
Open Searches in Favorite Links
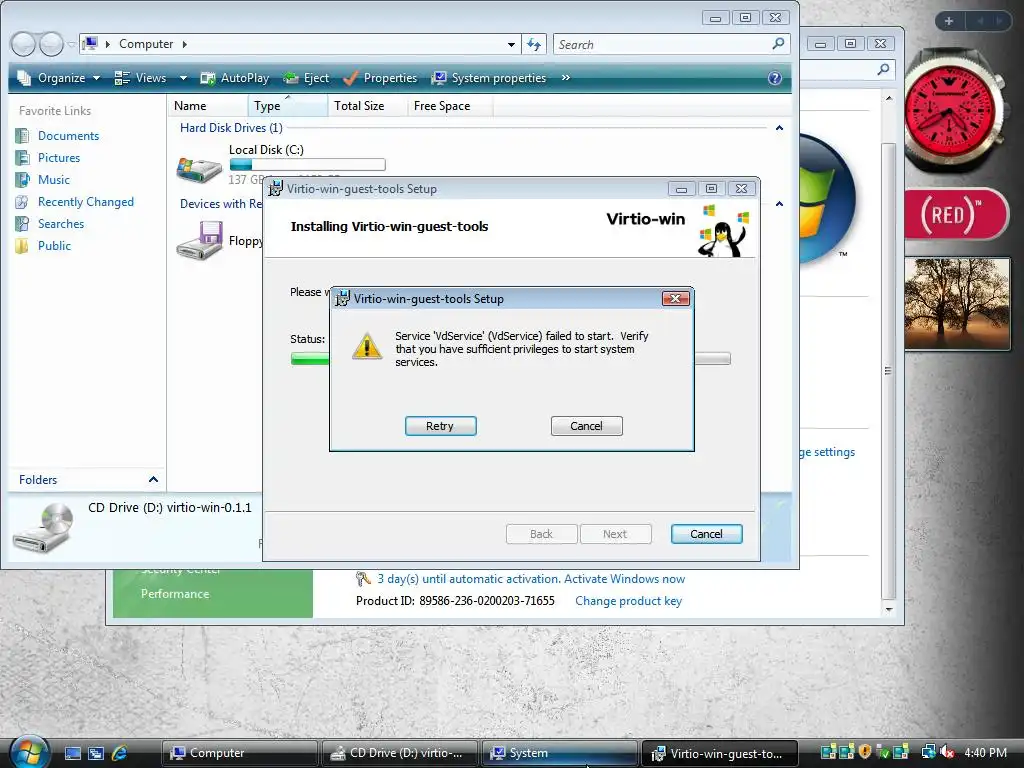tap(61, 224)
